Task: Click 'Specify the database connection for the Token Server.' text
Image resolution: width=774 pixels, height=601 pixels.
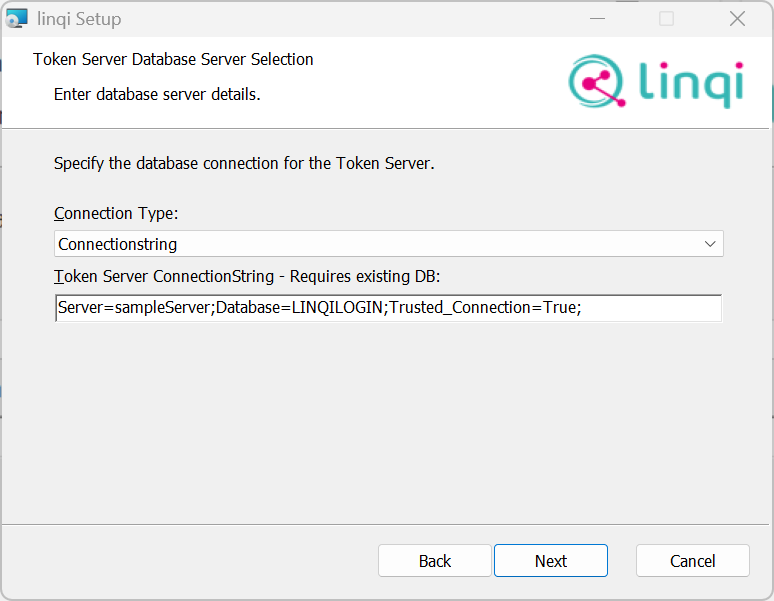Action: pyautogui.click(x=244, y=163)
